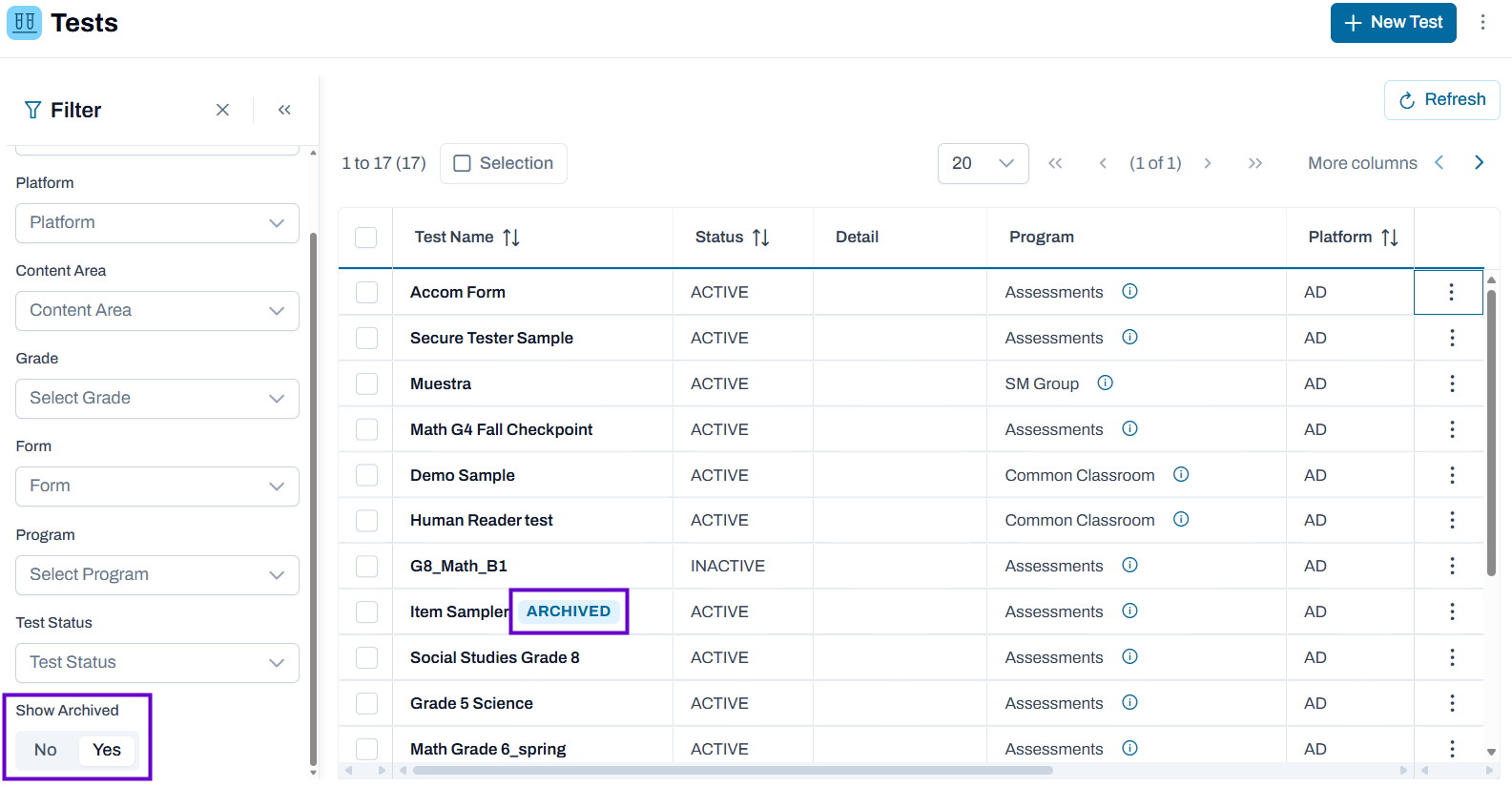Open program info for Math G4 Fall Checkpoint
The image size is (1512, 787).
coord(1129,428)
